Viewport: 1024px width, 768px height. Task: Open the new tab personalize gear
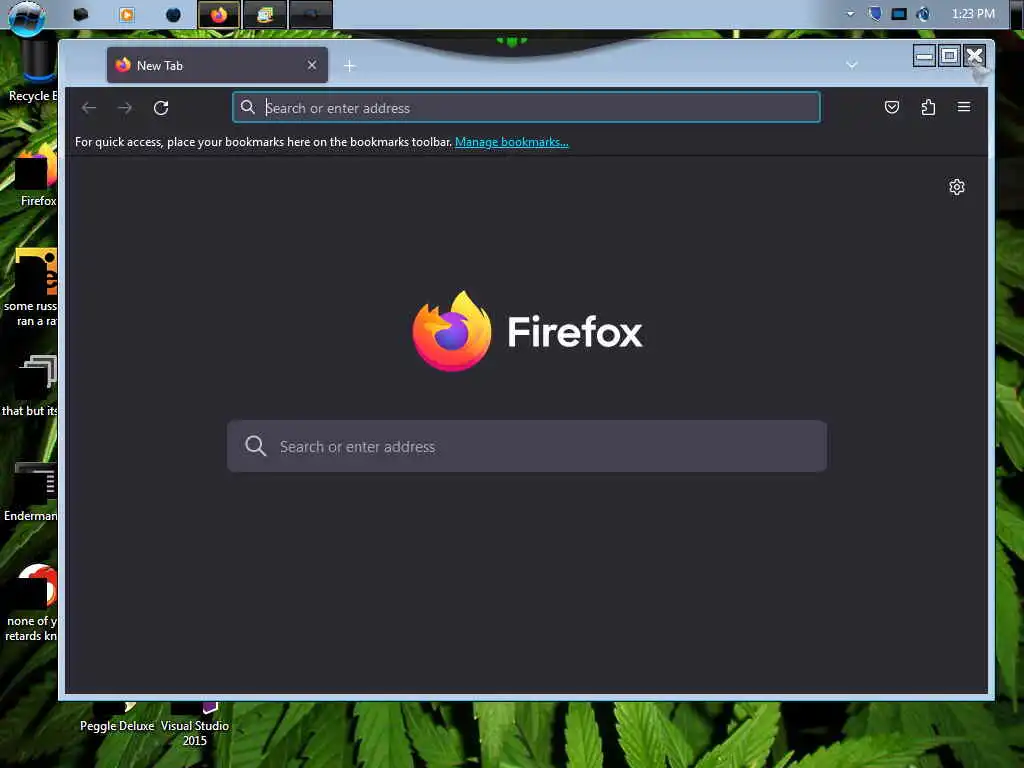957,187
